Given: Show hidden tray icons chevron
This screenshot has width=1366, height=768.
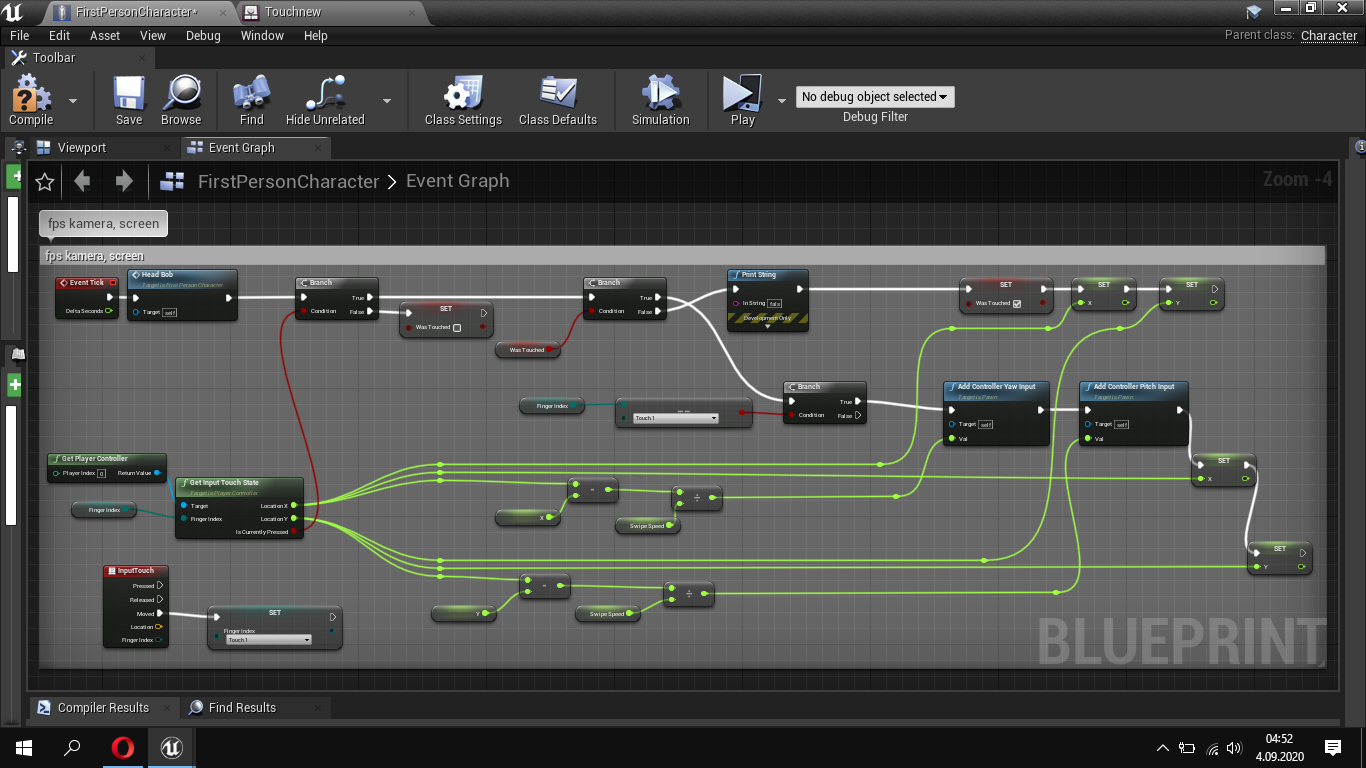Looking at the screenshot, I should click(1163, 748).
